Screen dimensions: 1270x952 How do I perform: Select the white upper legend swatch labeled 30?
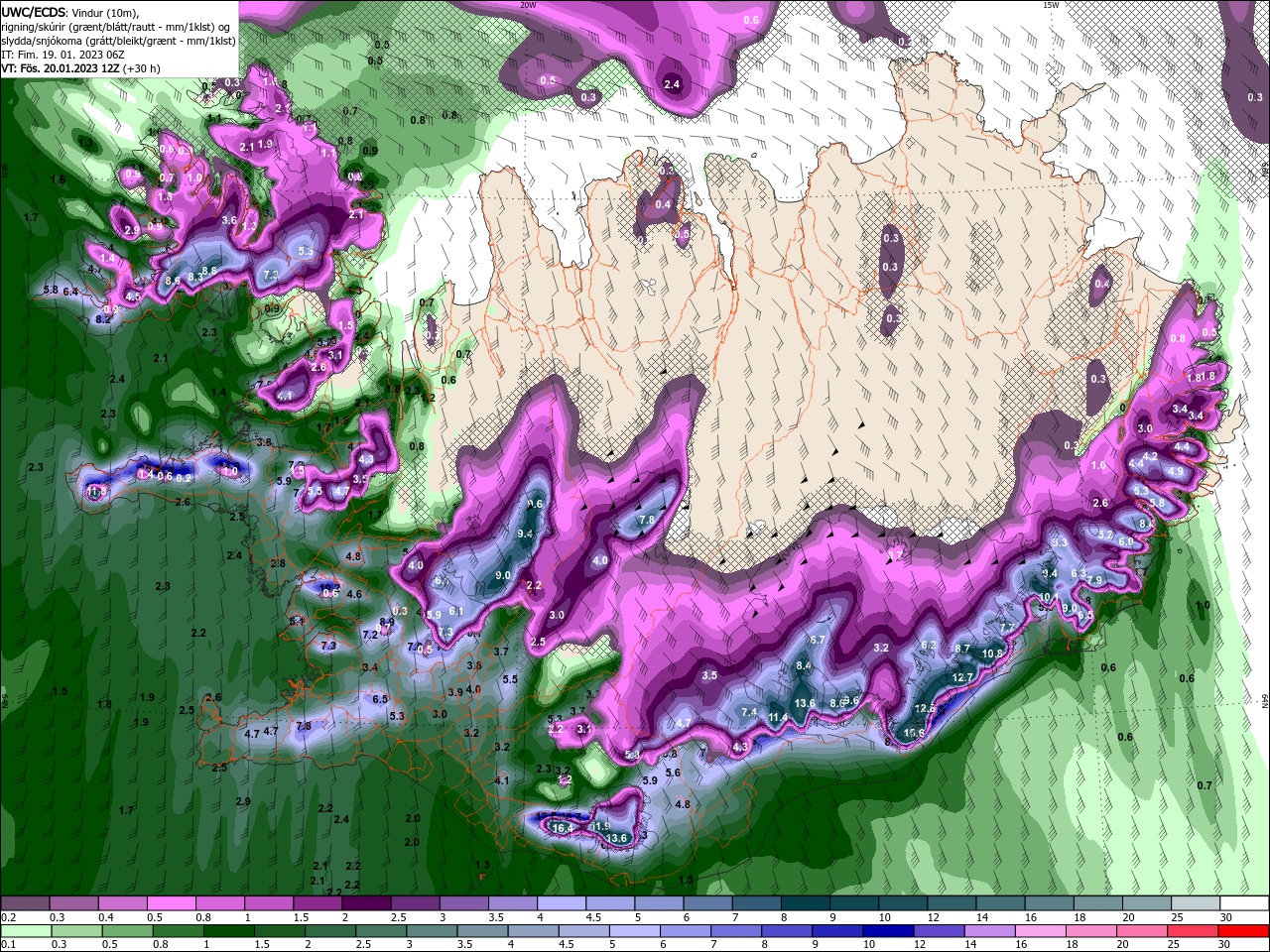1245,903
